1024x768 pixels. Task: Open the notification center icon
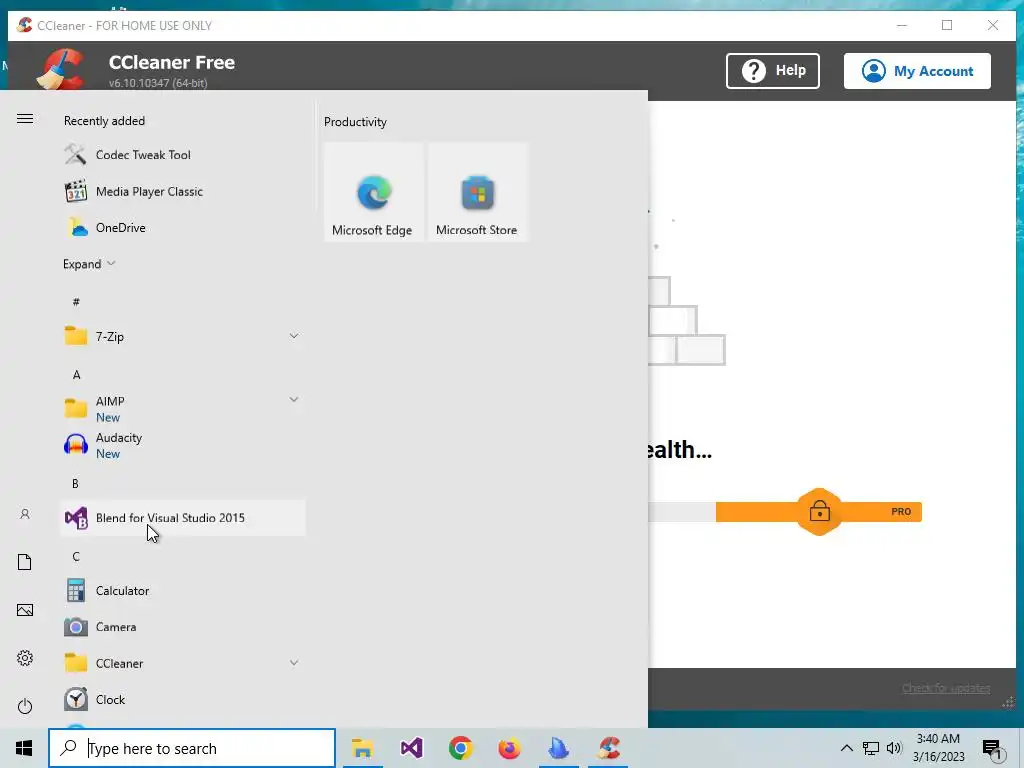[x=993, y=750]
